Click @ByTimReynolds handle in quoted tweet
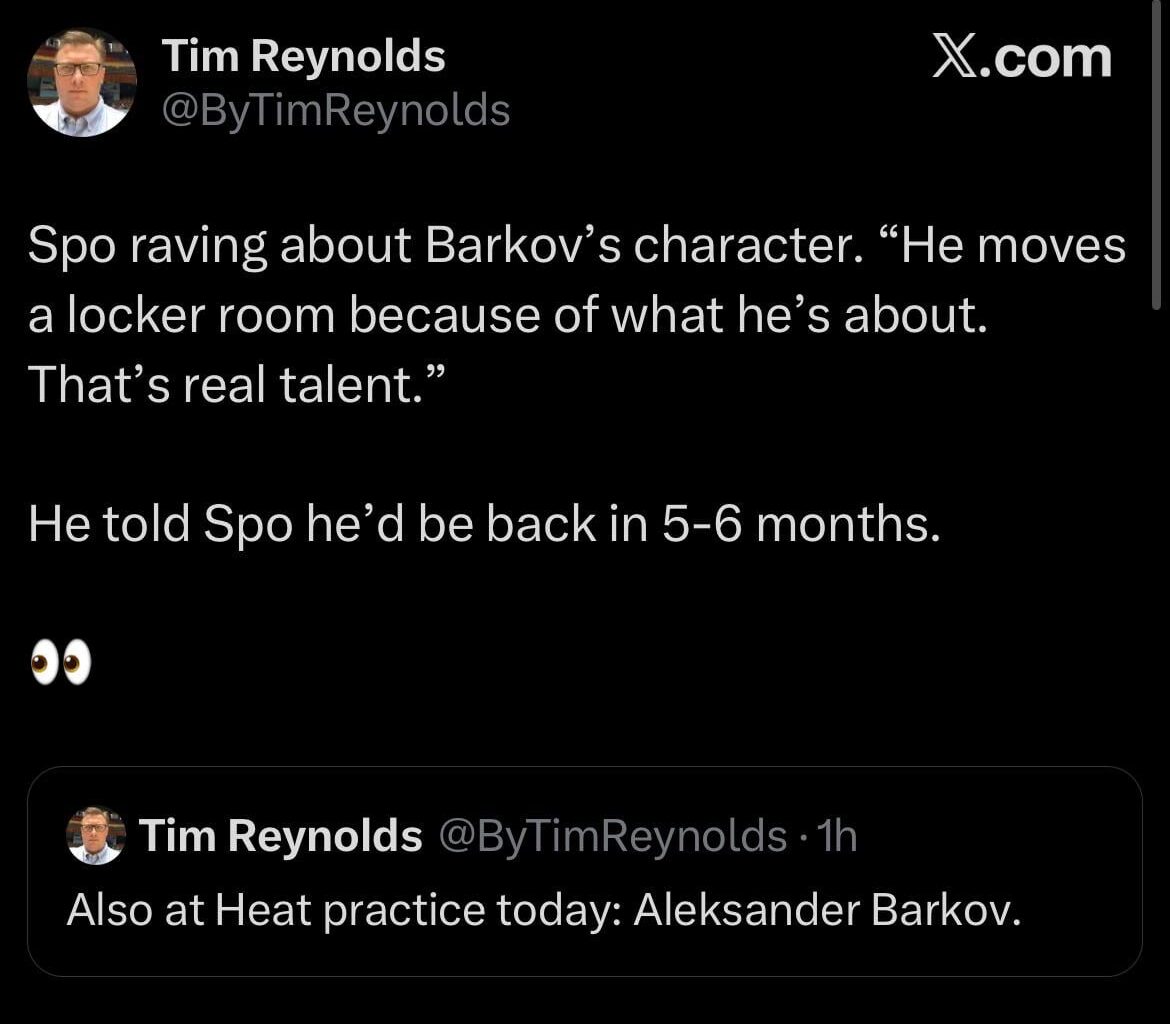 pos(612,835)
